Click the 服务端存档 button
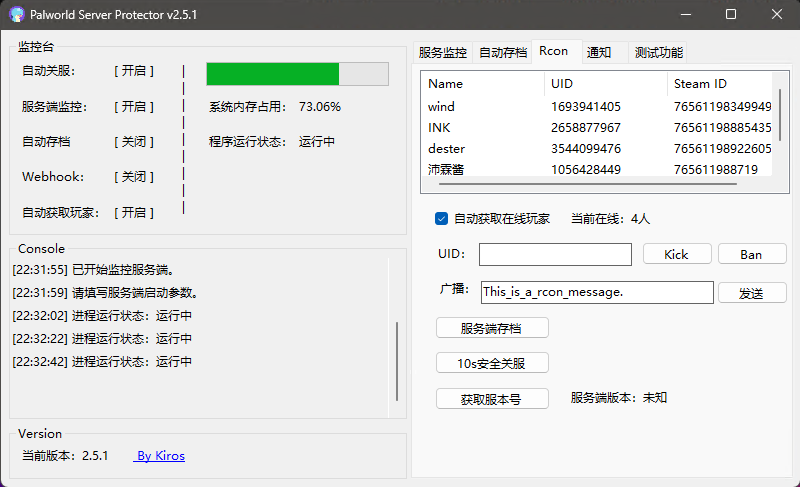This screenshot has width=800, height=487. (x=492, y=328)
